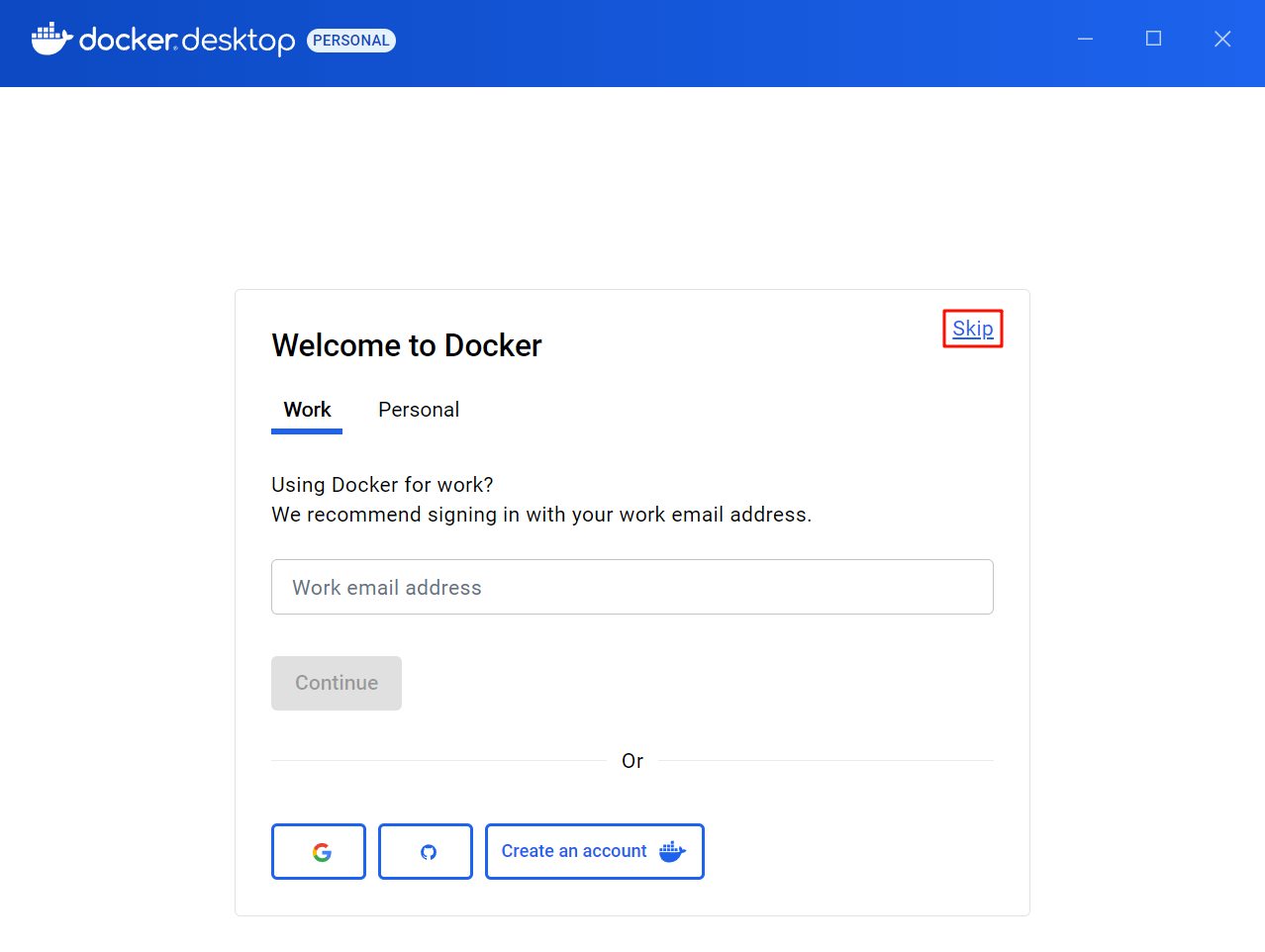
Task: Click the Docker whale logo in titlebar
Action: (x=49, y=39)
